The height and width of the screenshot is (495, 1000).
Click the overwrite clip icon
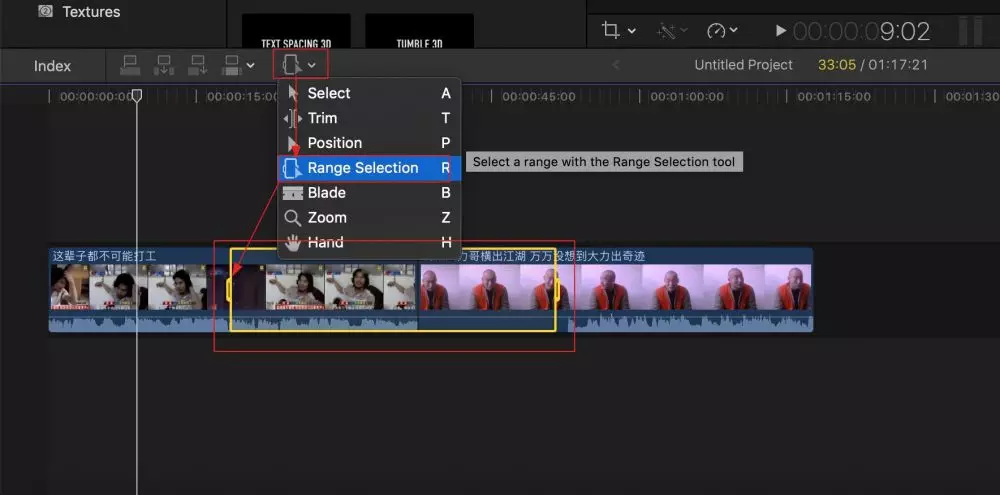231,65
